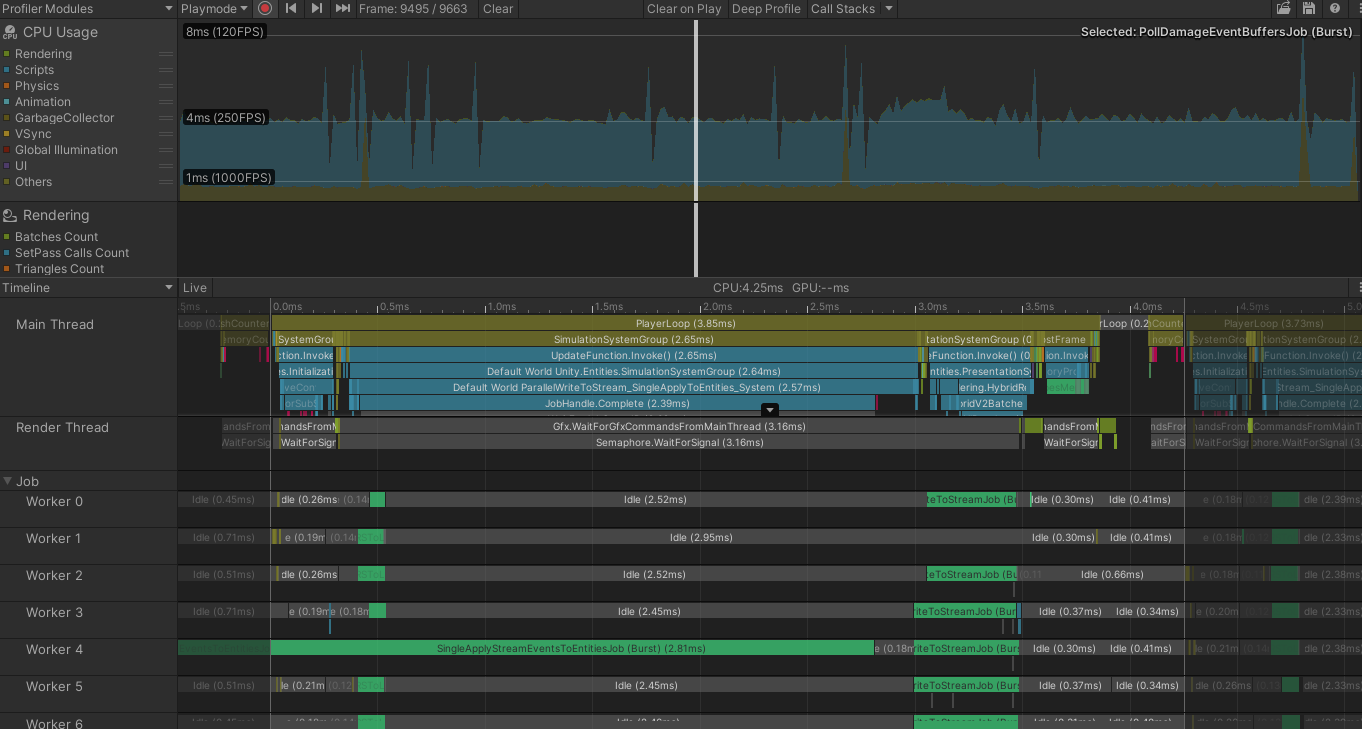Load a saved profile with the folder icon

(1283, 8)
